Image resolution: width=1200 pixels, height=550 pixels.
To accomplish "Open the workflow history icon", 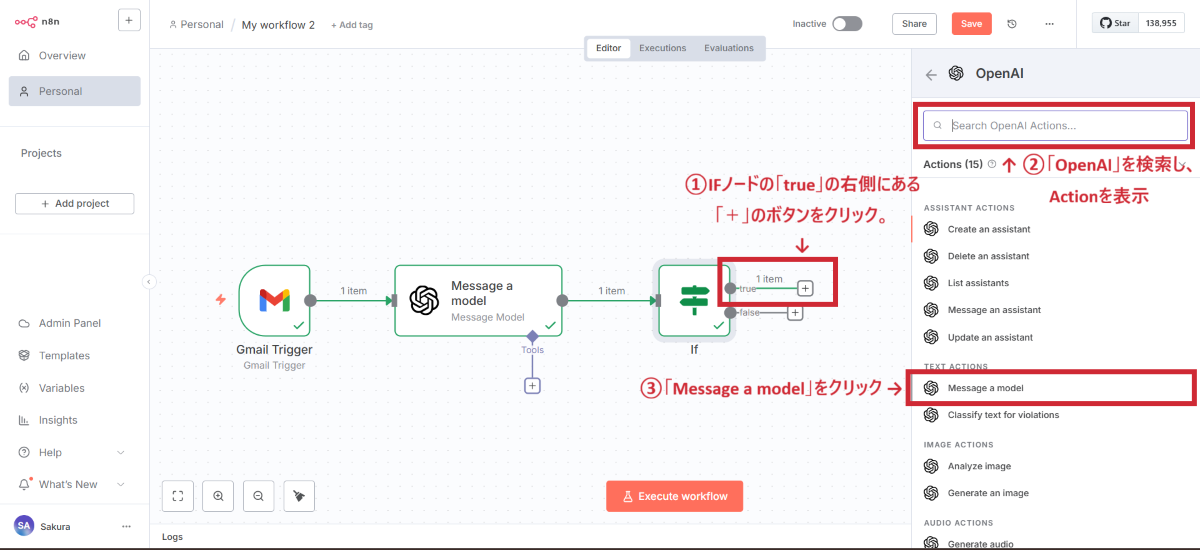I will pyautogui.click(x=1012, y=24).
